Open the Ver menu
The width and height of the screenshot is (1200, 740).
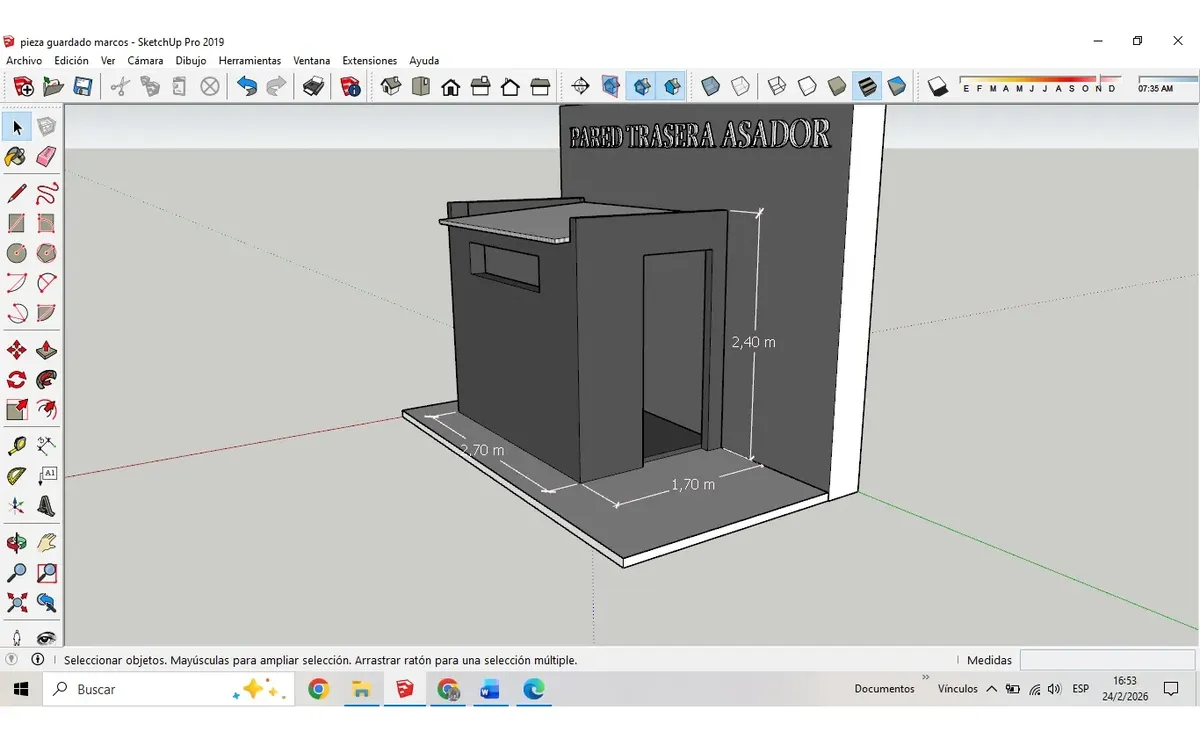coord(107,60)
